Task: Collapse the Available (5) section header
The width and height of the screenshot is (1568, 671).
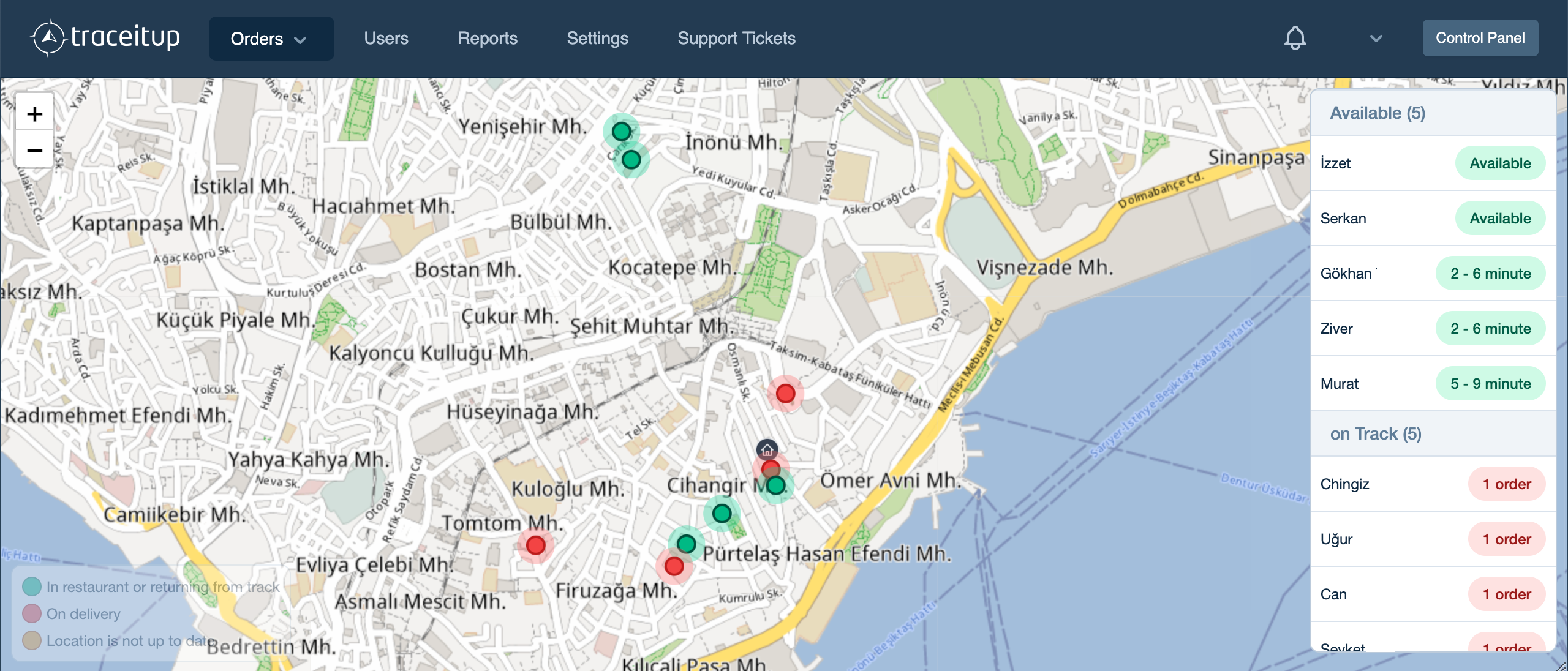Action: [1378, 113]
